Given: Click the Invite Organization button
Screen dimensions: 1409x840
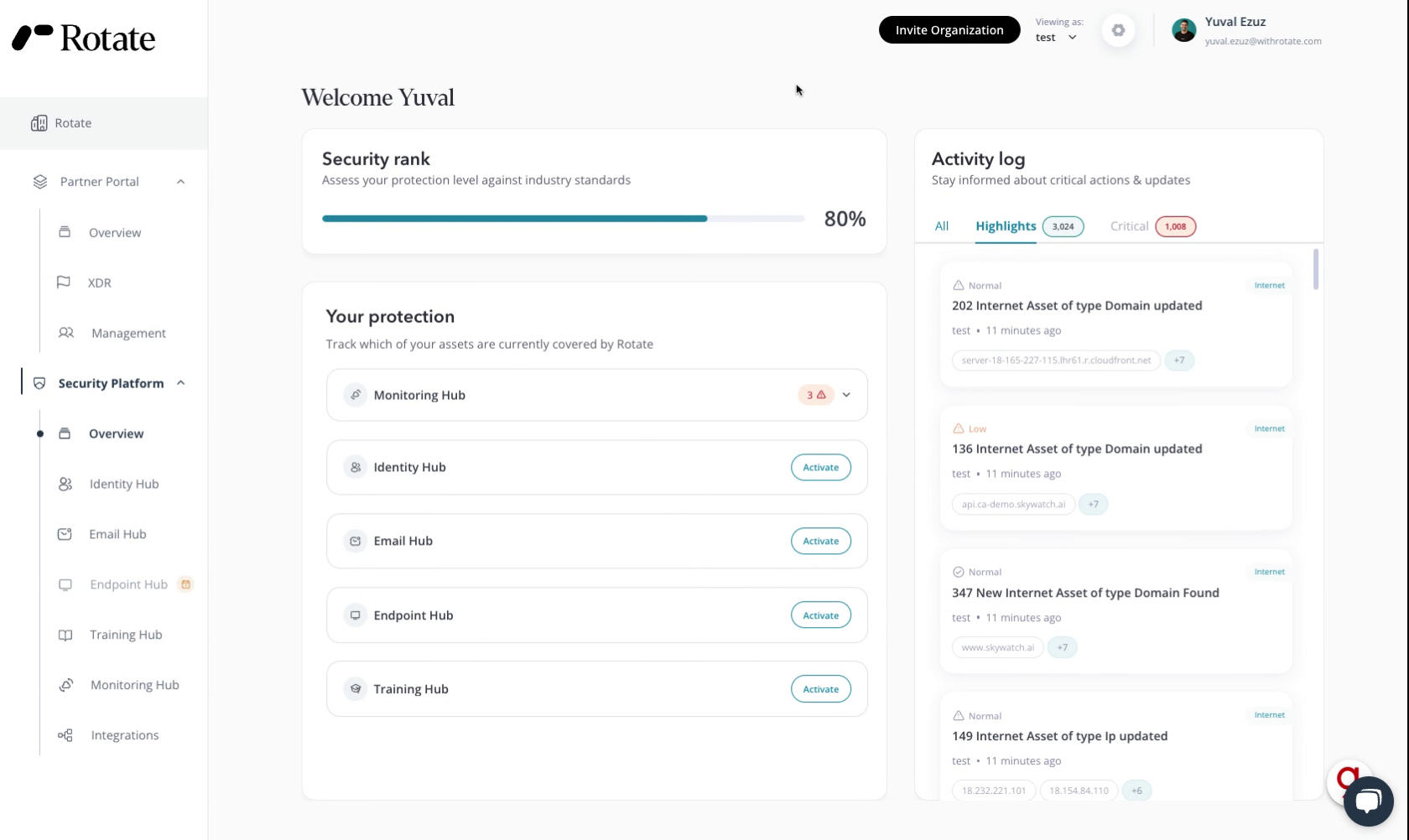Looking at the screenshot, I should point(949,30).
